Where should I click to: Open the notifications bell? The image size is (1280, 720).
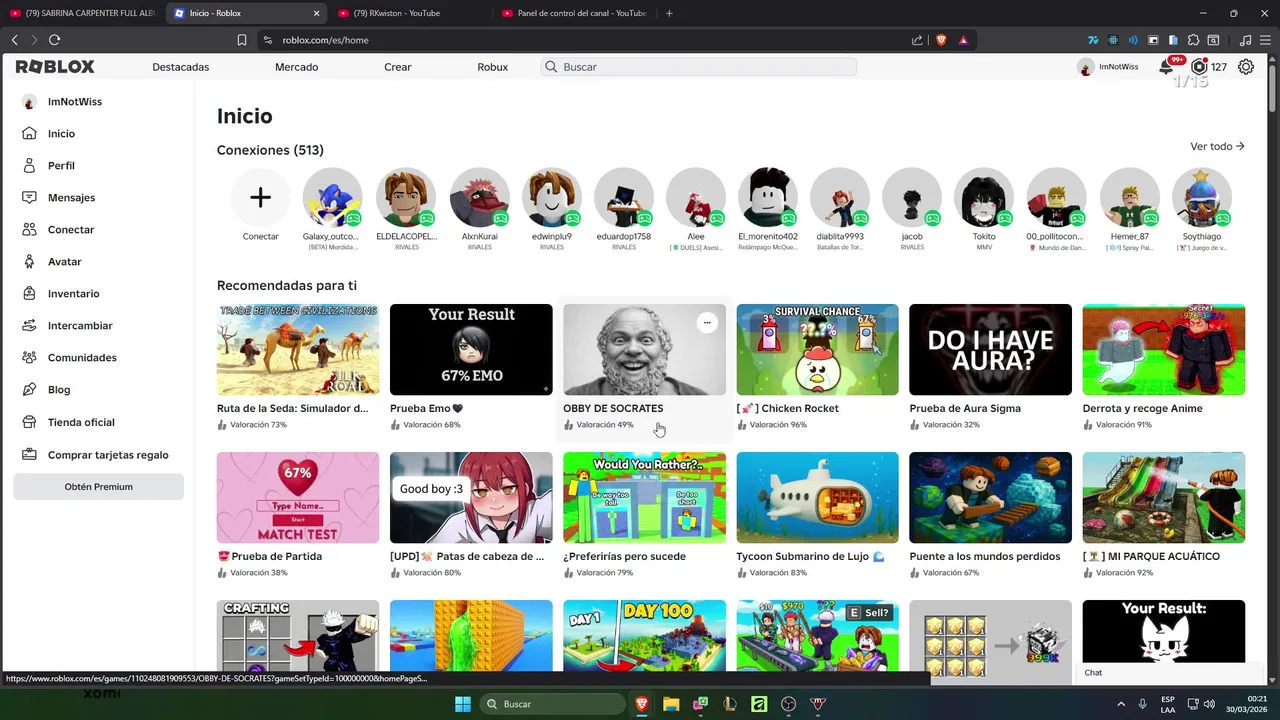pyautogui.click(x=1166, y=67)
